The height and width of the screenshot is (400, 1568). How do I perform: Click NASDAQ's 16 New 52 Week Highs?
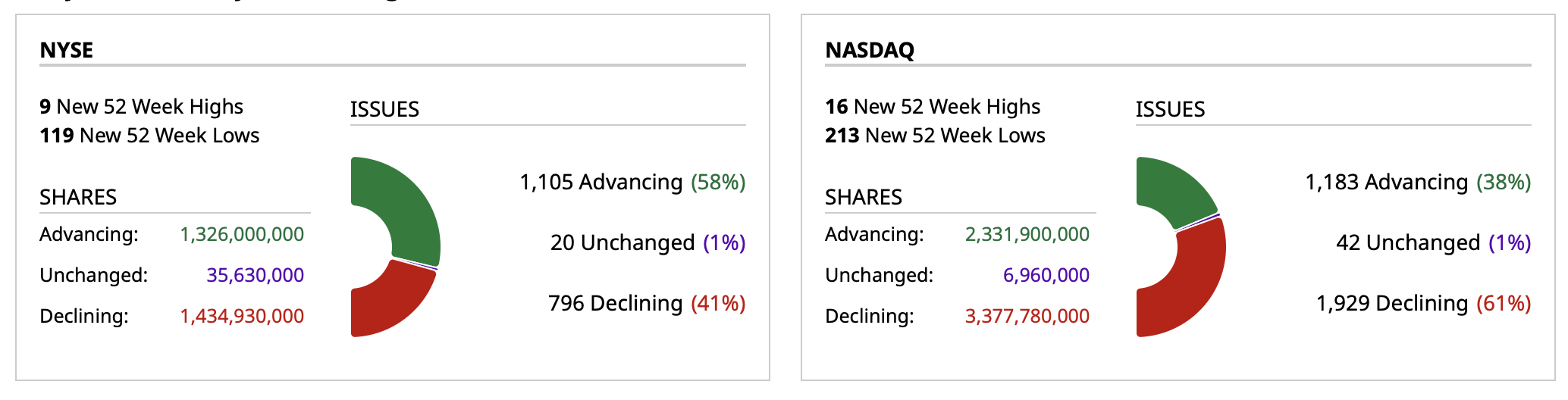click(933, 107)
